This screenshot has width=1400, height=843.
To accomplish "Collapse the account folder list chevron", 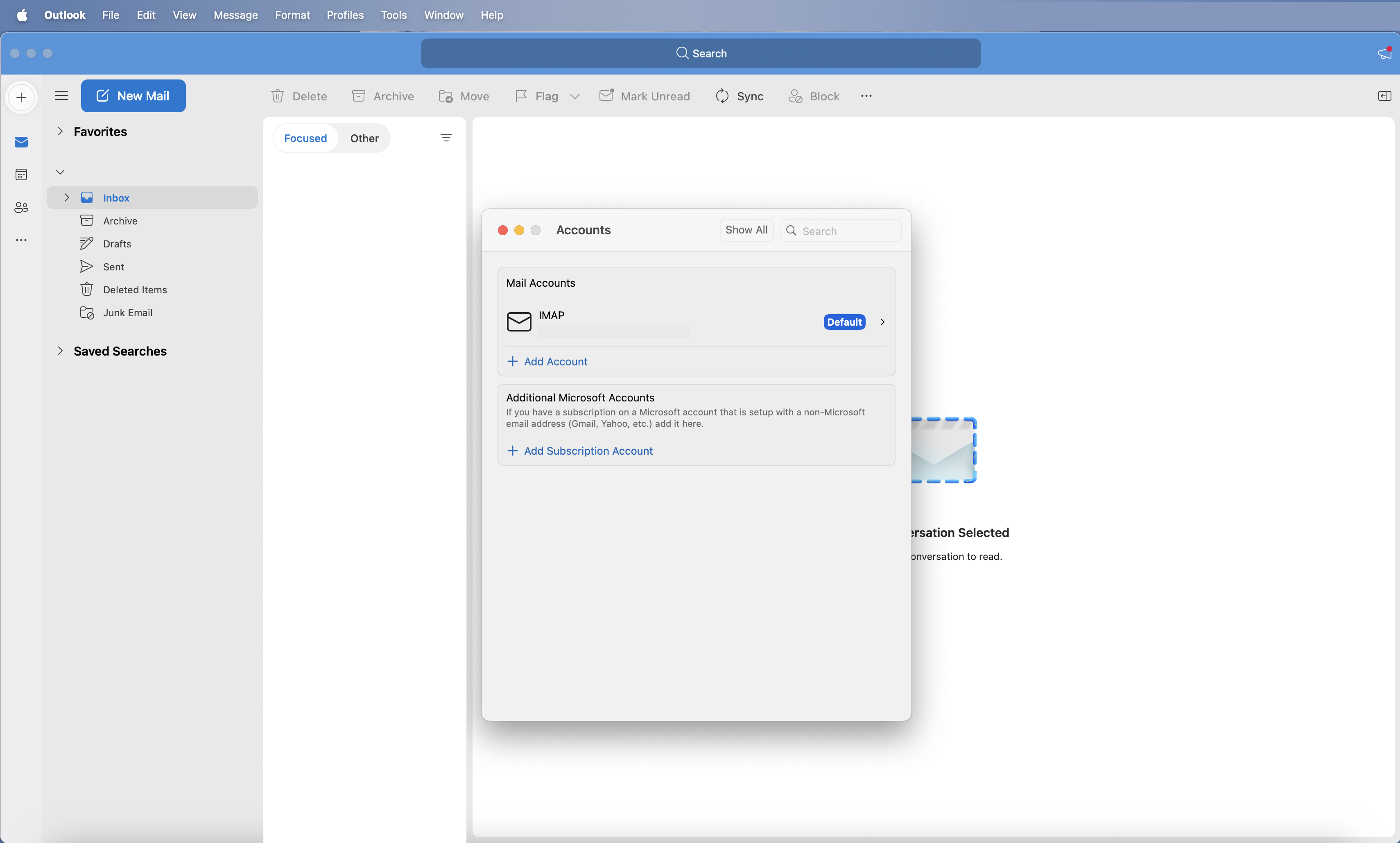I will [x=60, y=172].
